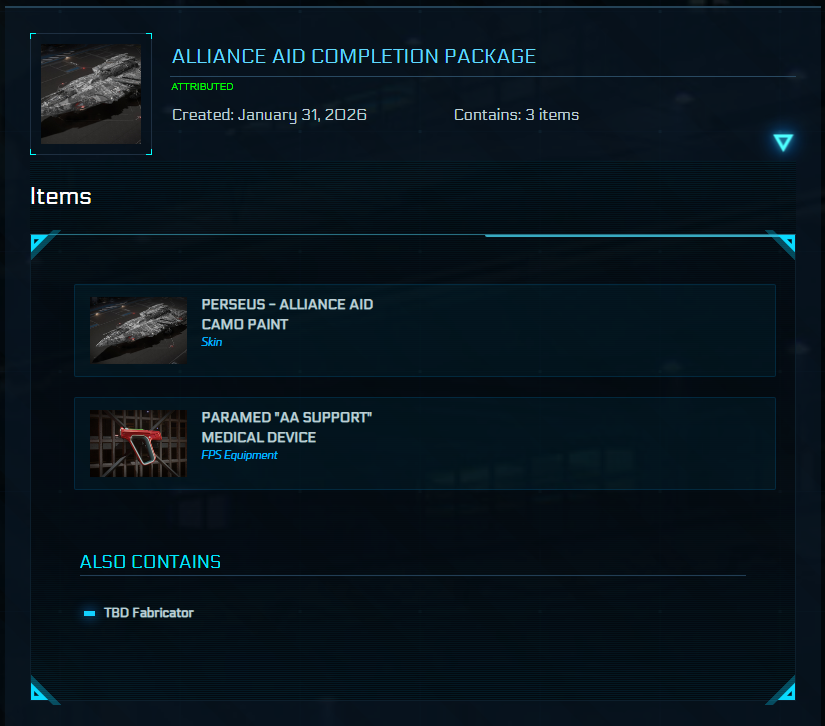Select the ALLIANCE AID COMPLETION PACKAGE title
Viewport: 825px width, 726px height.
coord(354,56)
